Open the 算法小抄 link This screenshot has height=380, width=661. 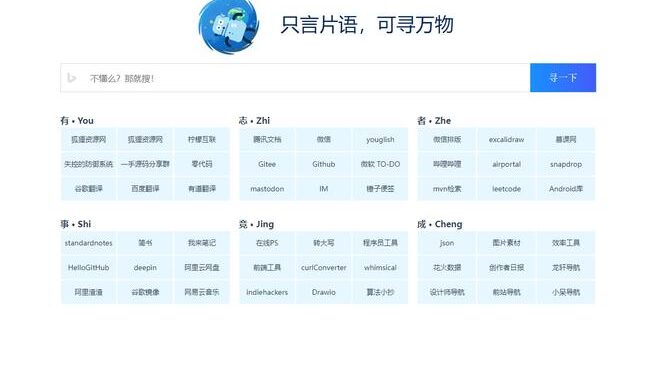(x=380, y=292)
